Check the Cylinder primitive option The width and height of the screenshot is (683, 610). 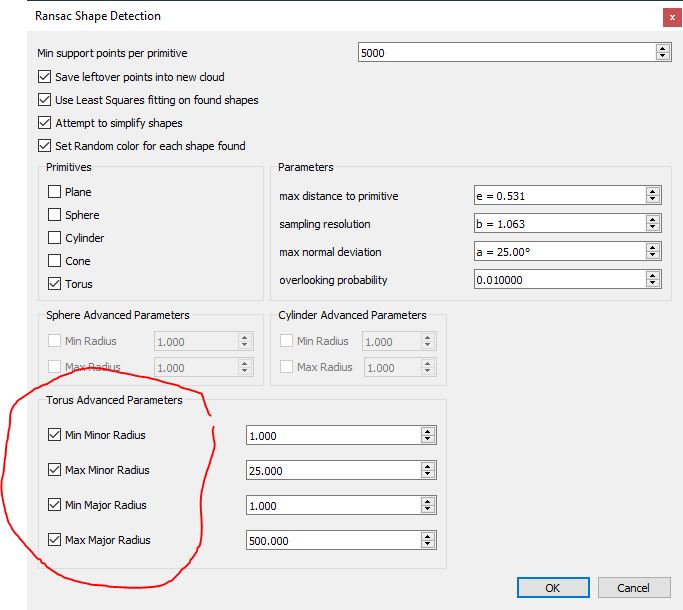coord(54,238)
